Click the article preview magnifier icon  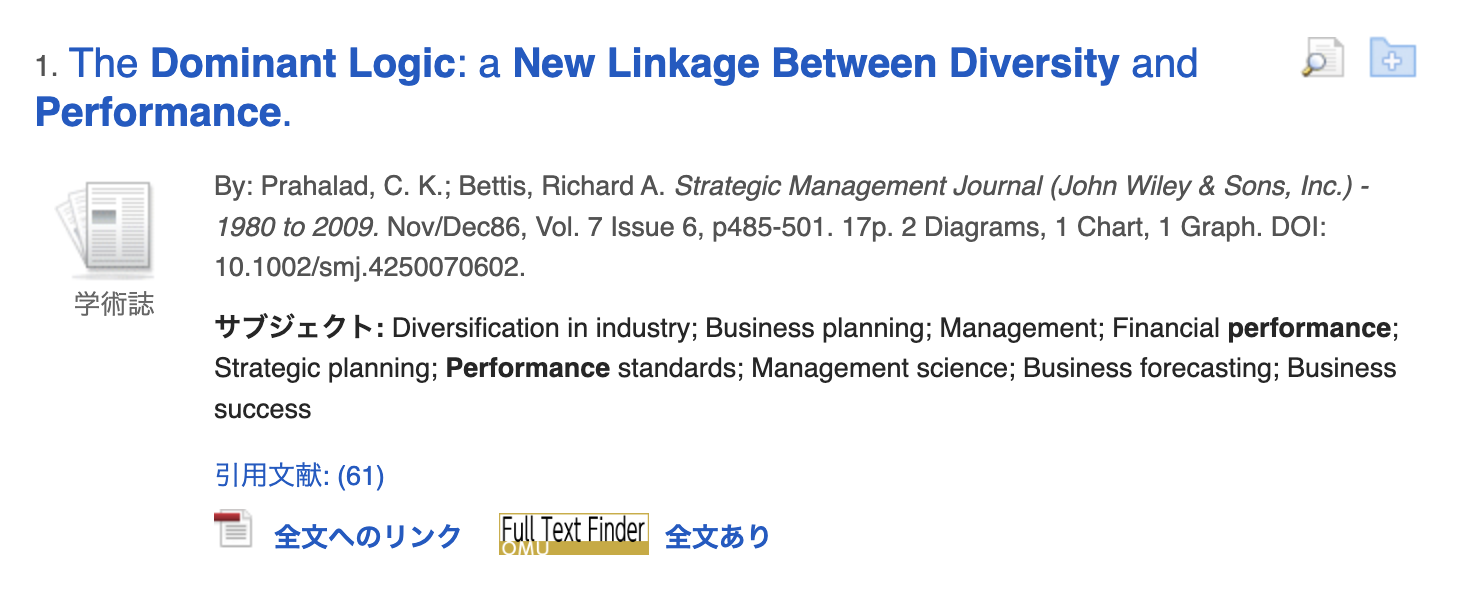(x=1321, y=58)
